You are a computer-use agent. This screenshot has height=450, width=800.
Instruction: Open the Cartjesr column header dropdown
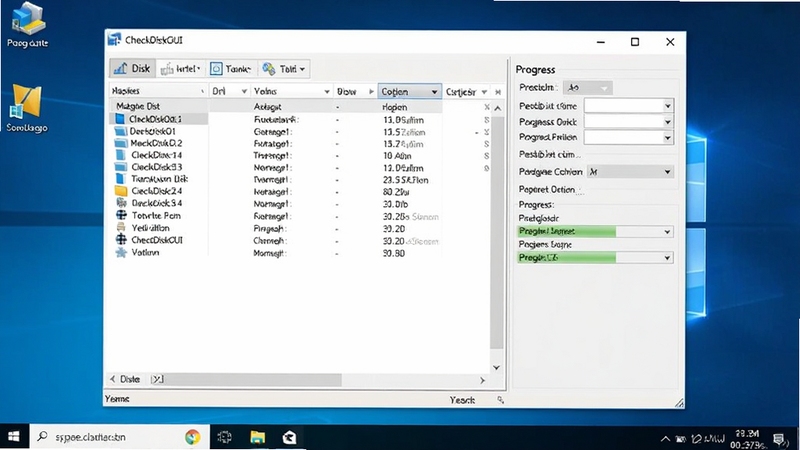point(484,92)
